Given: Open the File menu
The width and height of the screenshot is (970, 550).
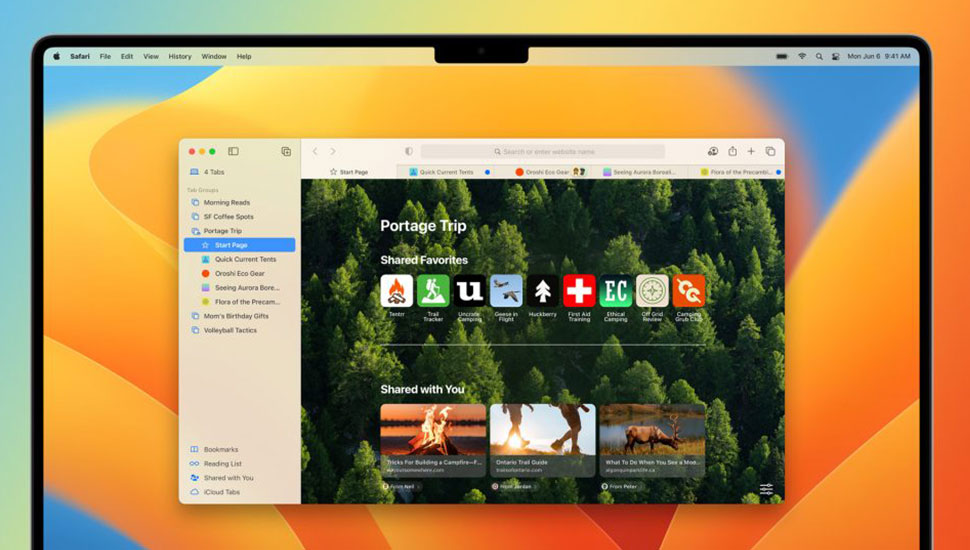Looking at the screenshot, I should tap(106, 56).
